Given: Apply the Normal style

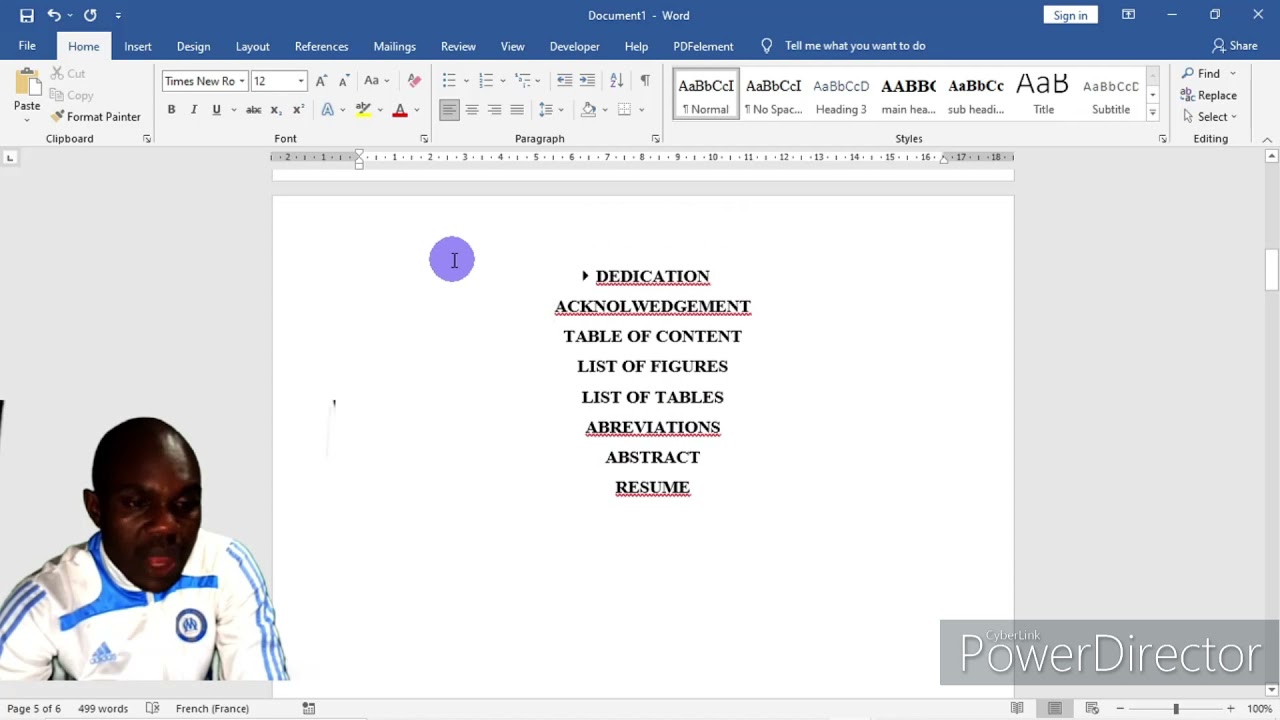Looking at the screenshot, I should point(706,94).
